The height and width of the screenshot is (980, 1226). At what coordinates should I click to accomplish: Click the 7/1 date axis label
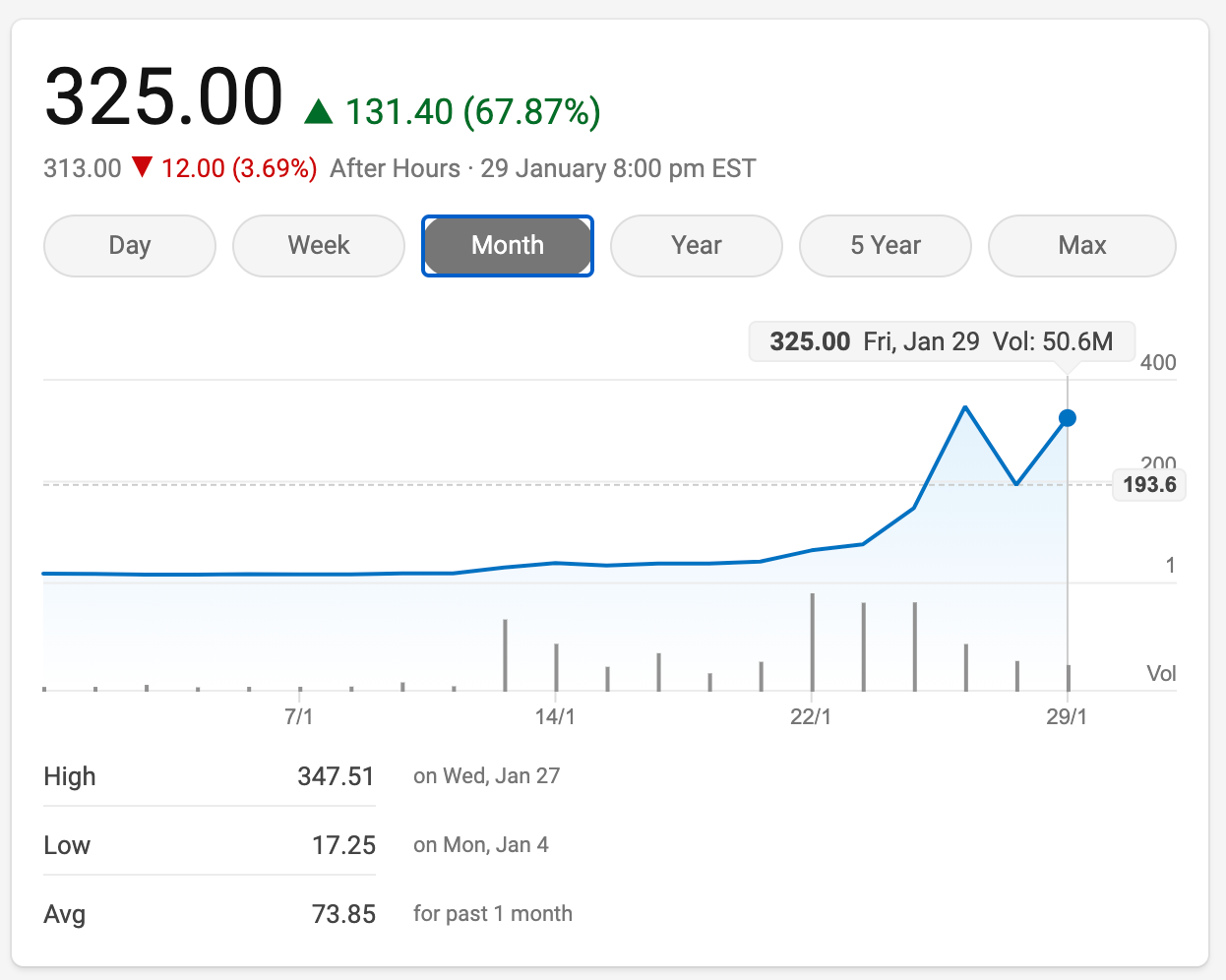pyautogui.click(x=299, y=716)
